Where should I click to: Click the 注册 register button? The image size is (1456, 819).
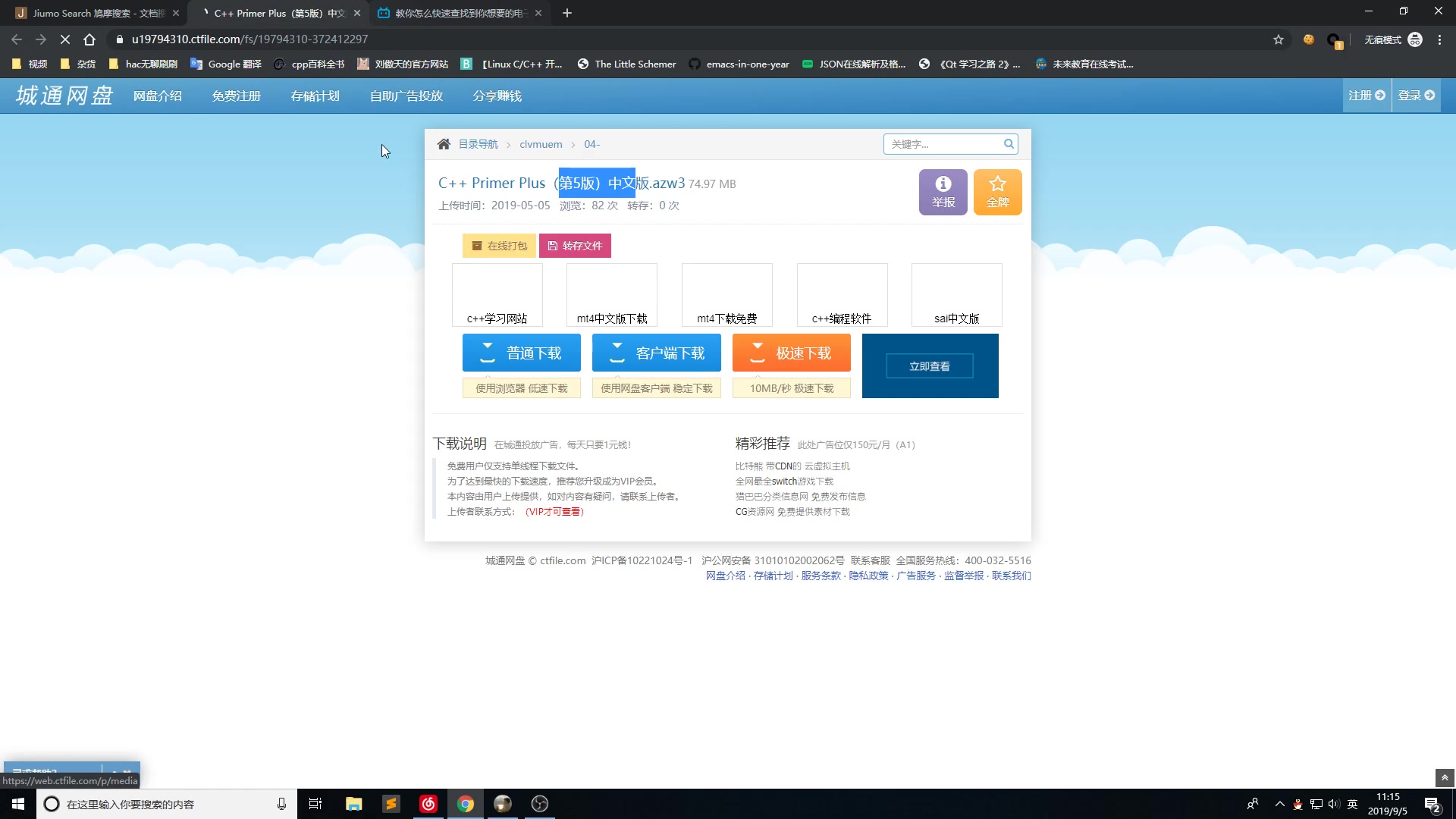[1367, 96]
